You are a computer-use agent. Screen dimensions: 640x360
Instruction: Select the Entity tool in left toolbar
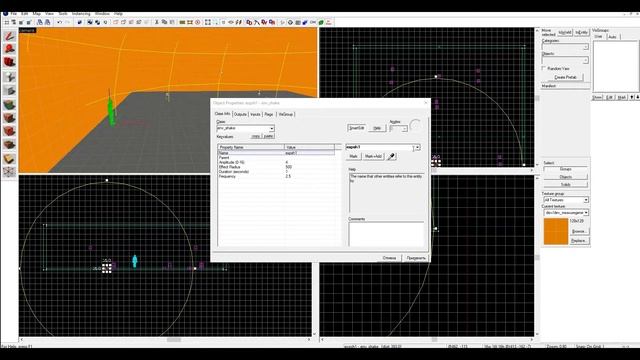tap(9, 76)
